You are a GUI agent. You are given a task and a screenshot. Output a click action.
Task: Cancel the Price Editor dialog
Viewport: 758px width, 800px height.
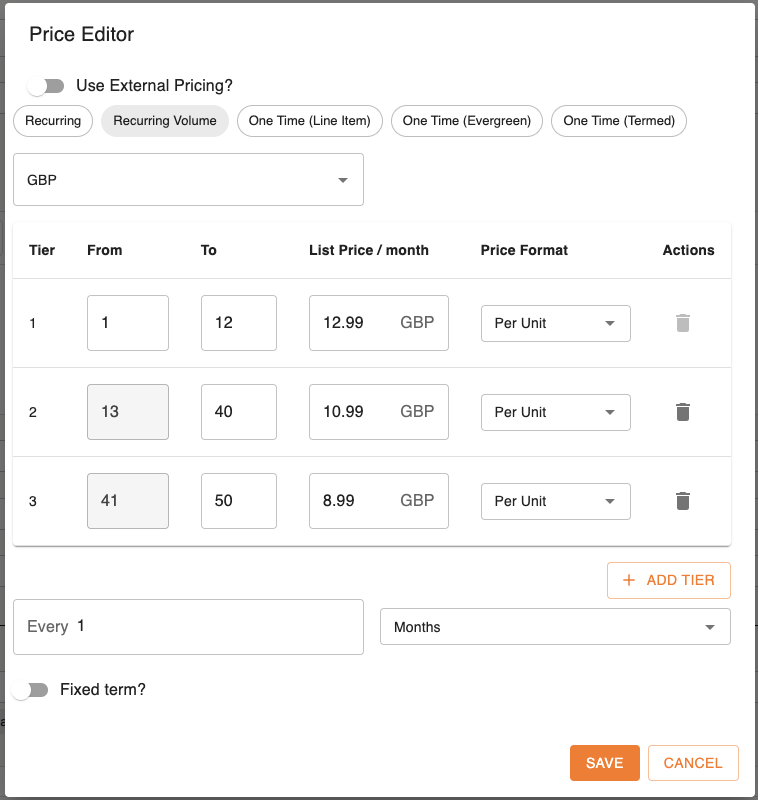tap(693, 763)
